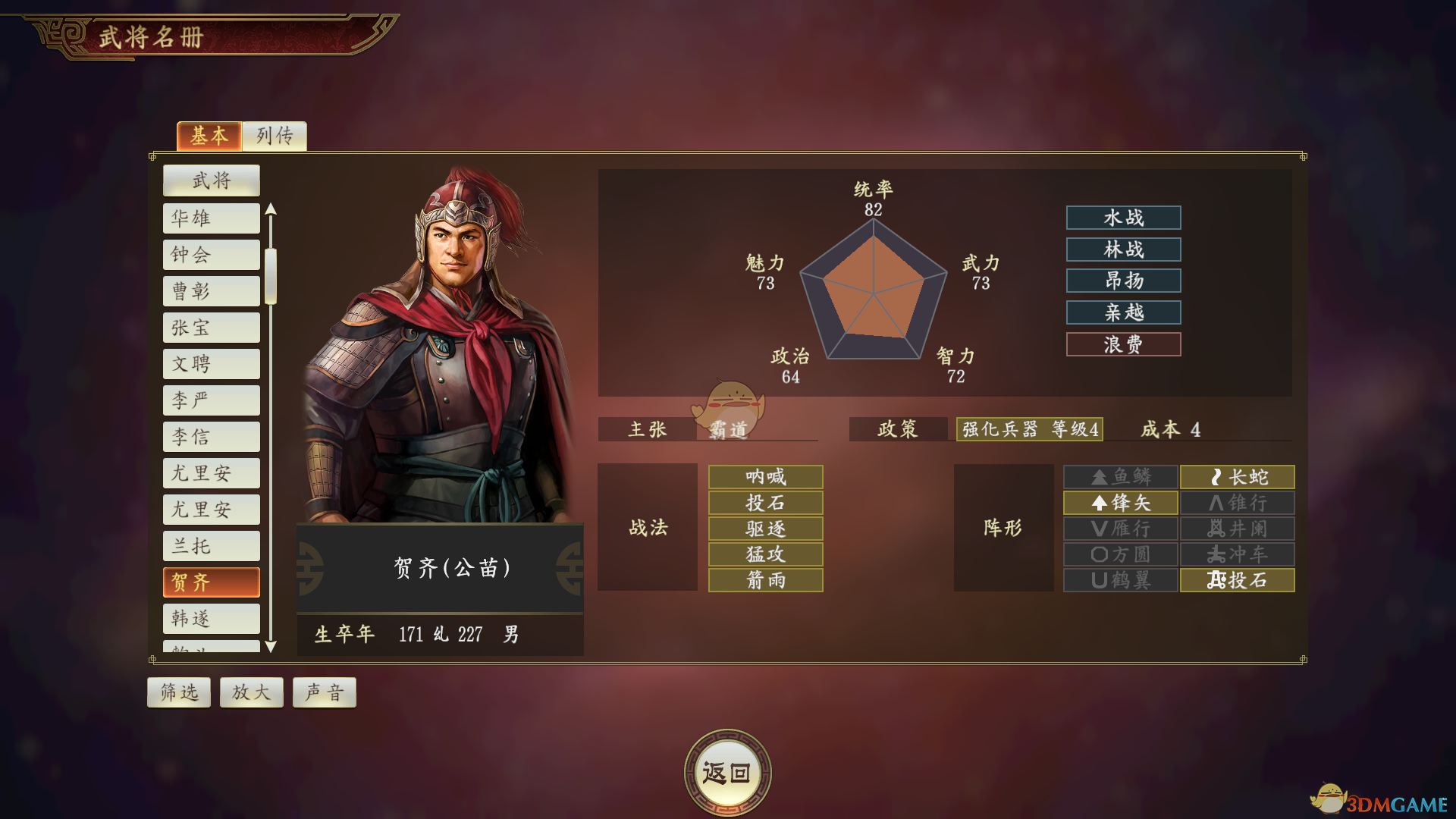This screenshot has width=1456, height=819.
Task: Click the list scroll-up arrow
Action: point(271,209)
